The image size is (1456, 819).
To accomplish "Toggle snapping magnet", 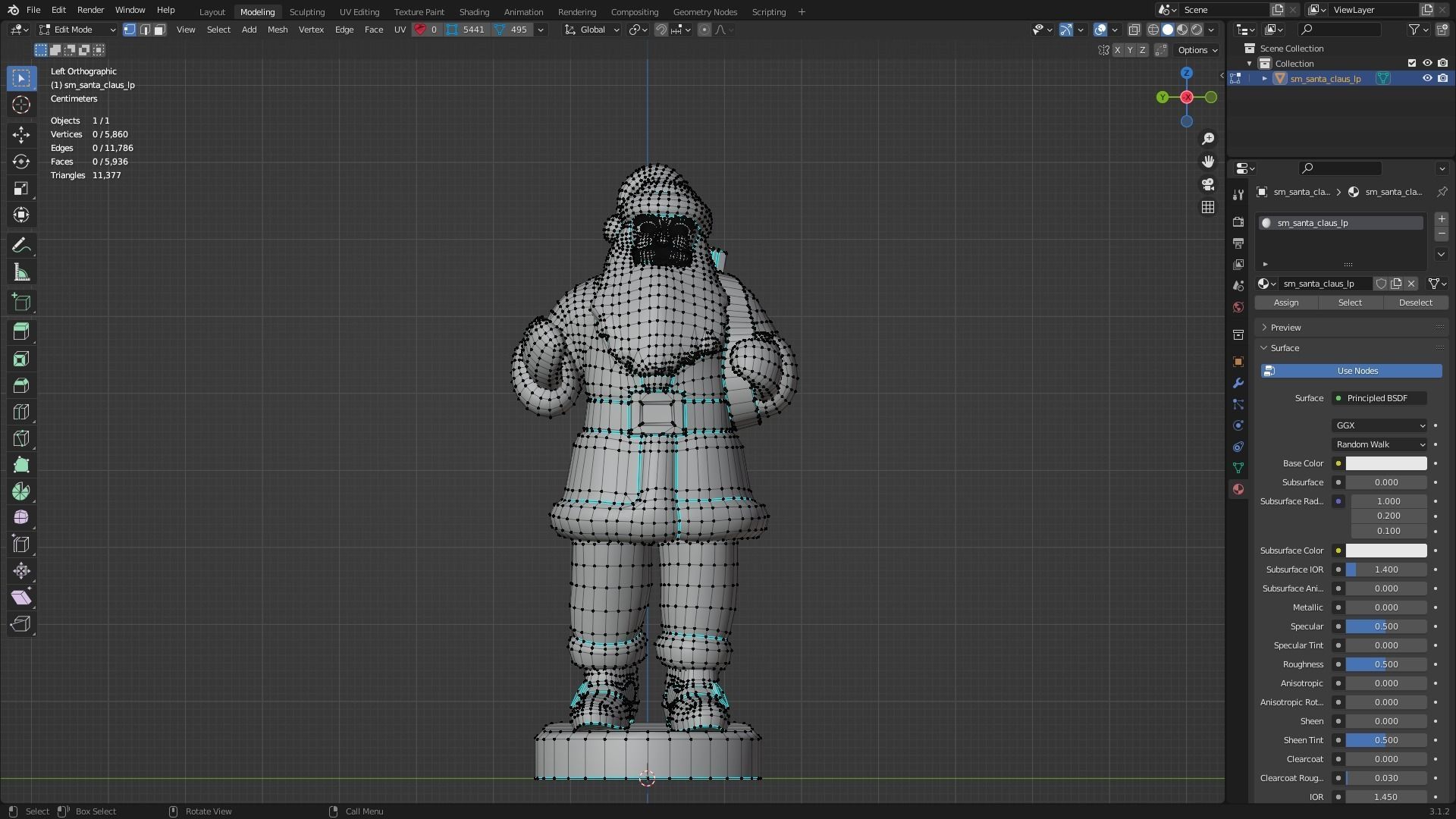I will click(661, 30).
